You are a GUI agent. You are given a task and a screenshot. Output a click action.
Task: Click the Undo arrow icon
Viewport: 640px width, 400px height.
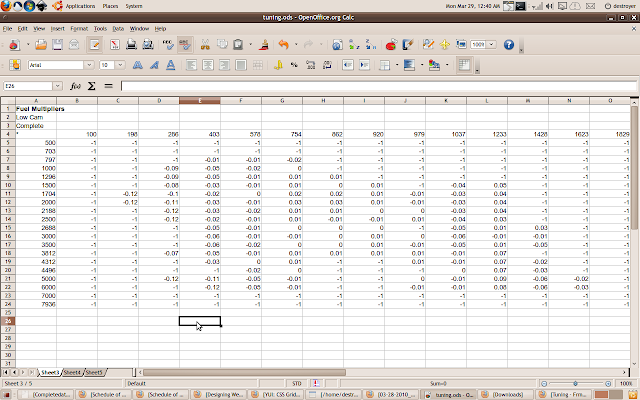click(283, 45)
